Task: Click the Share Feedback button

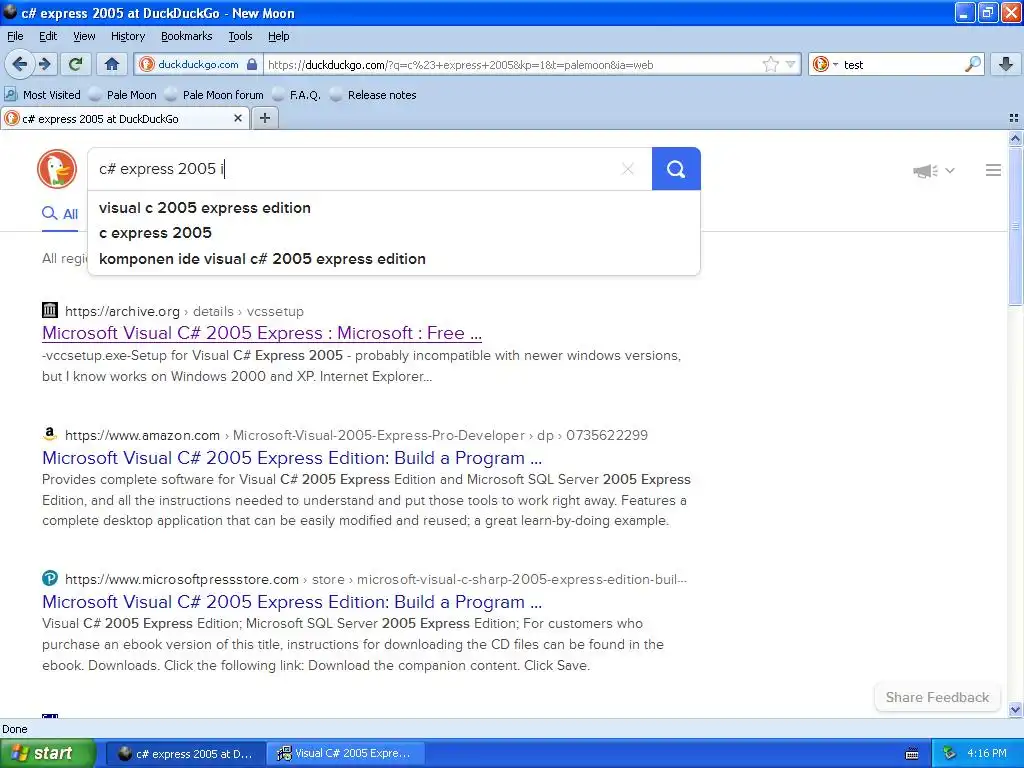Action: point(936,697)
